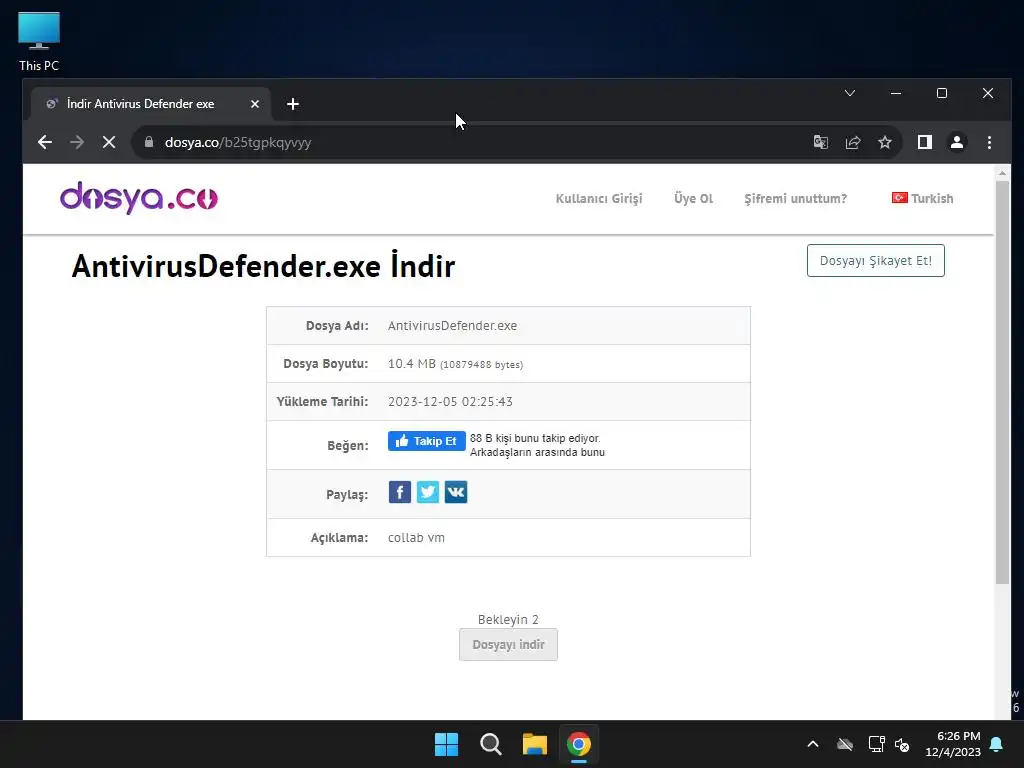Open clock showing 6:26 PM
The height and width of the screenshot is (768, 1024).
(x=953, y=744)
